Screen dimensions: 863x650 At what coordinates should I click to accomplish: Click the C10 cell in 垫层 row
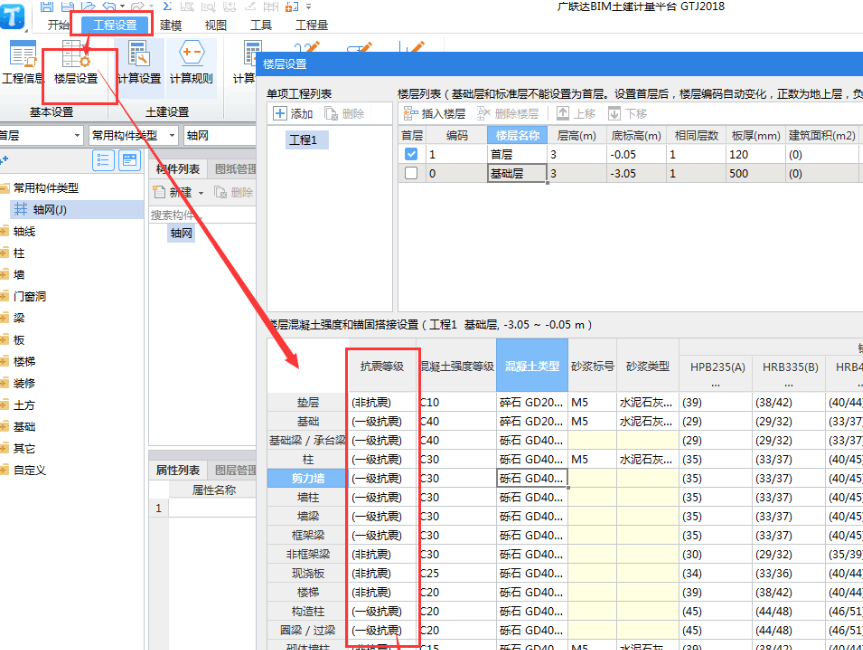click(x=457, y=402)
